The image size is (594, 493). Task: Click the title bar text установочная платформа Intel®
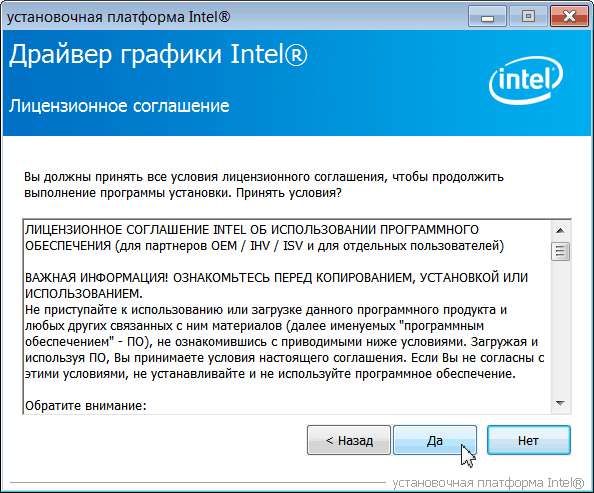point(119,17)
